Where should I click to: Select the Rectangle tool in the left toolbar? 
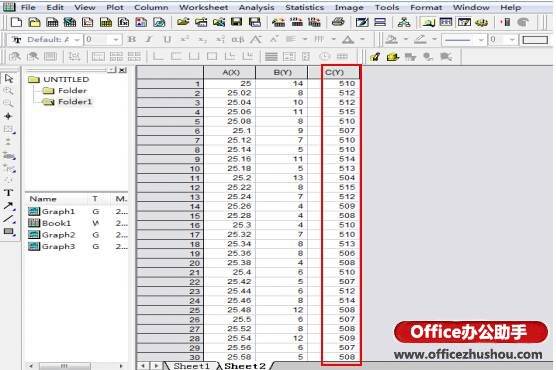9,232
